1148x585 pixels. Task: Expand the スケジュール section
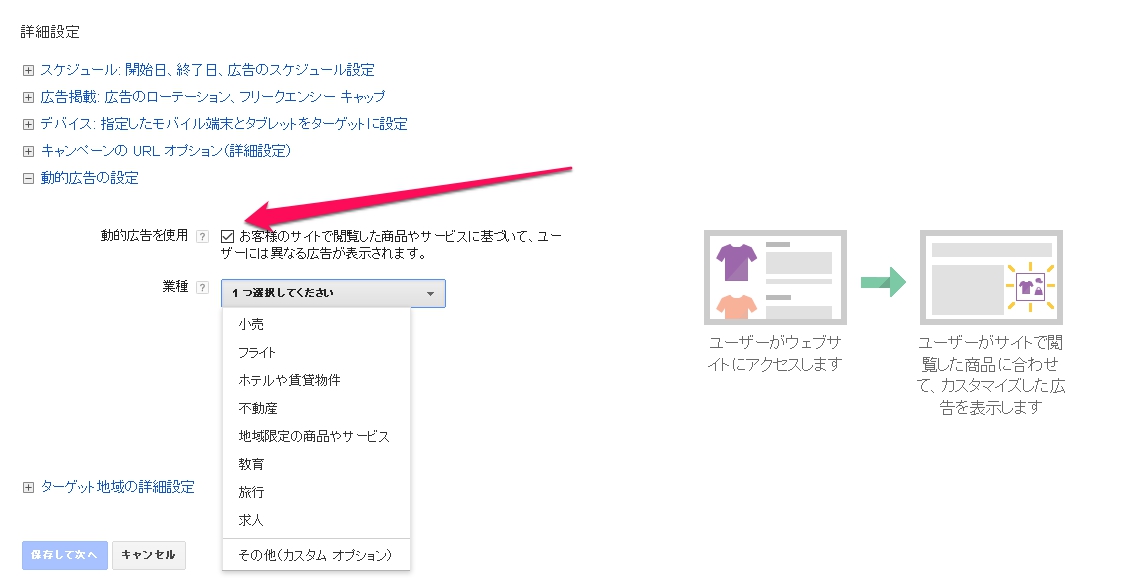(x=29, y=70)
